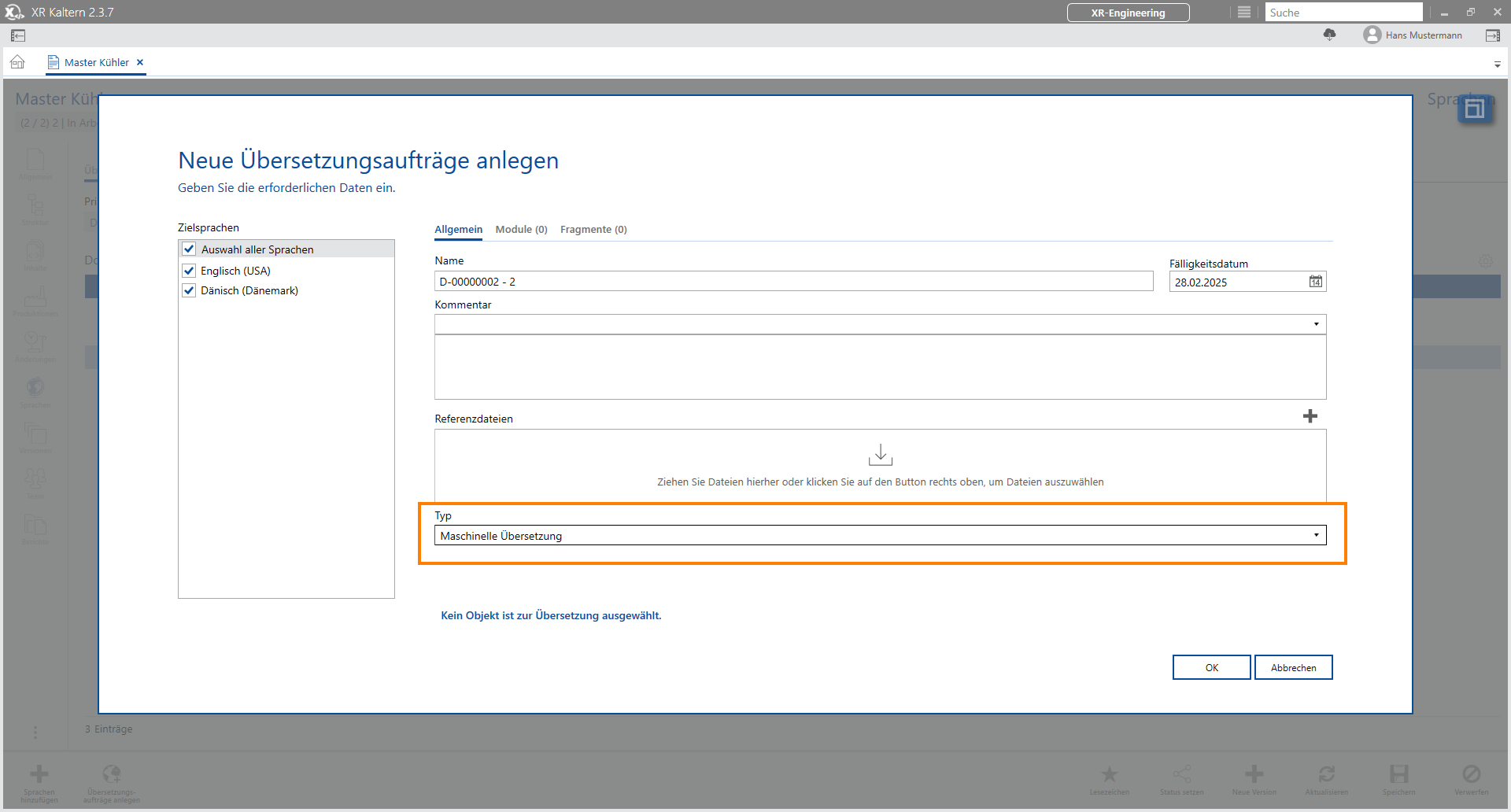This screenshot has width=1511, height=812.
Task: Click the sidebar three-dots more icon
Action: (x=35, y=733)
